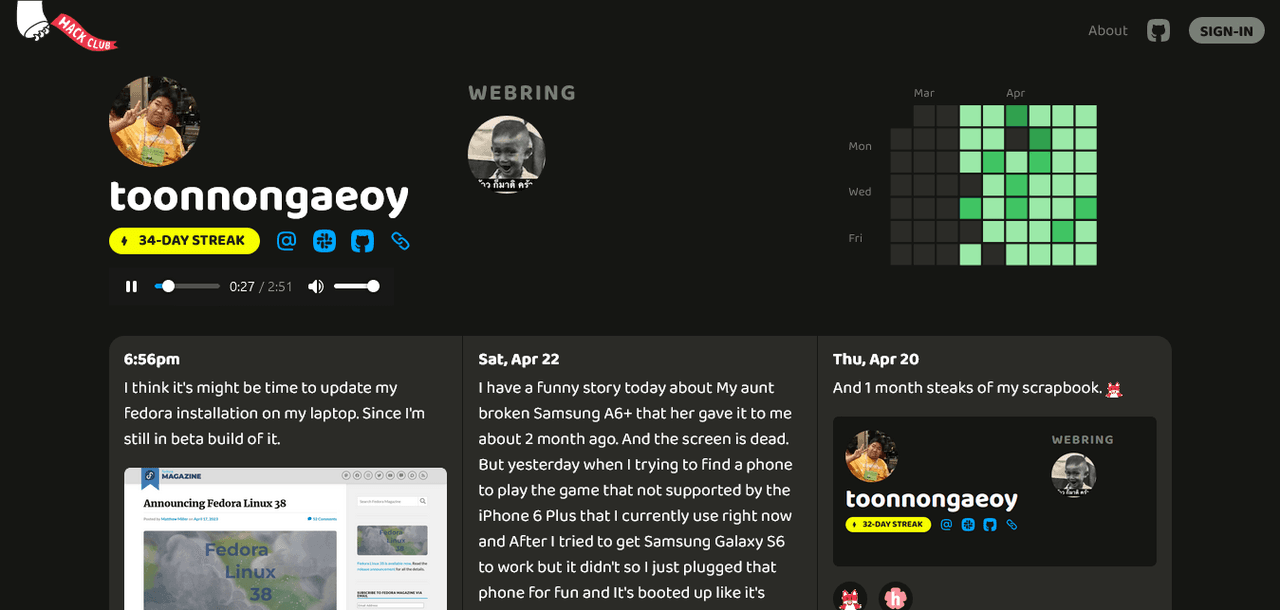The image size is (1280, 610).
Task: Click the email @ icon beside the 34-day streak
Action: pos(287,241)
